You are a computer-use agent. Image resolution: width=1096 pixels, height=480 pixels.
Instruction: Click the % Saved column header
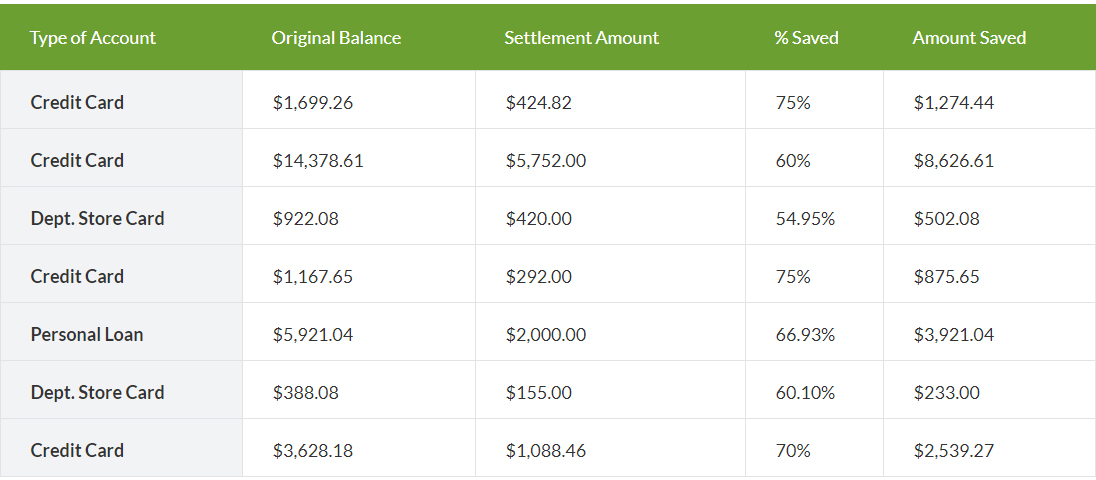(x=806, y=38)
